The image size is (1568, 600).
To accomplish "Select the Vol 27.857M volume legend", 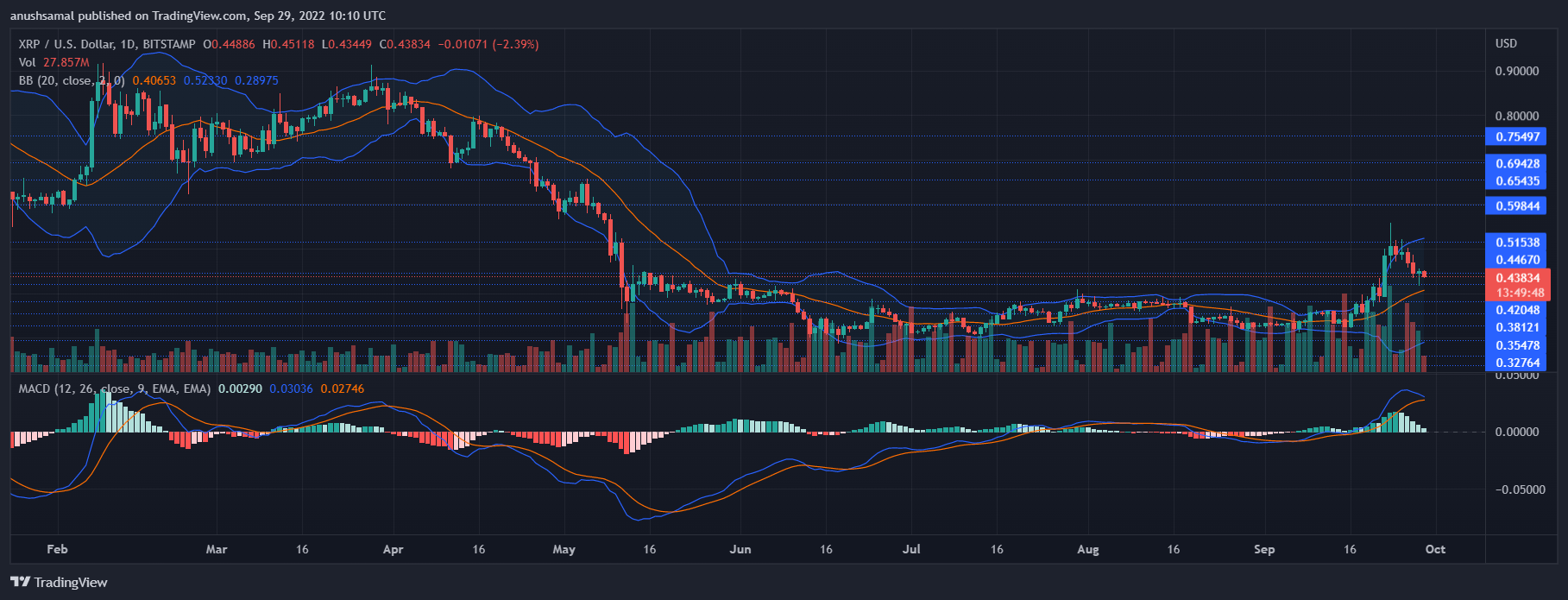I will click(54, 62).
